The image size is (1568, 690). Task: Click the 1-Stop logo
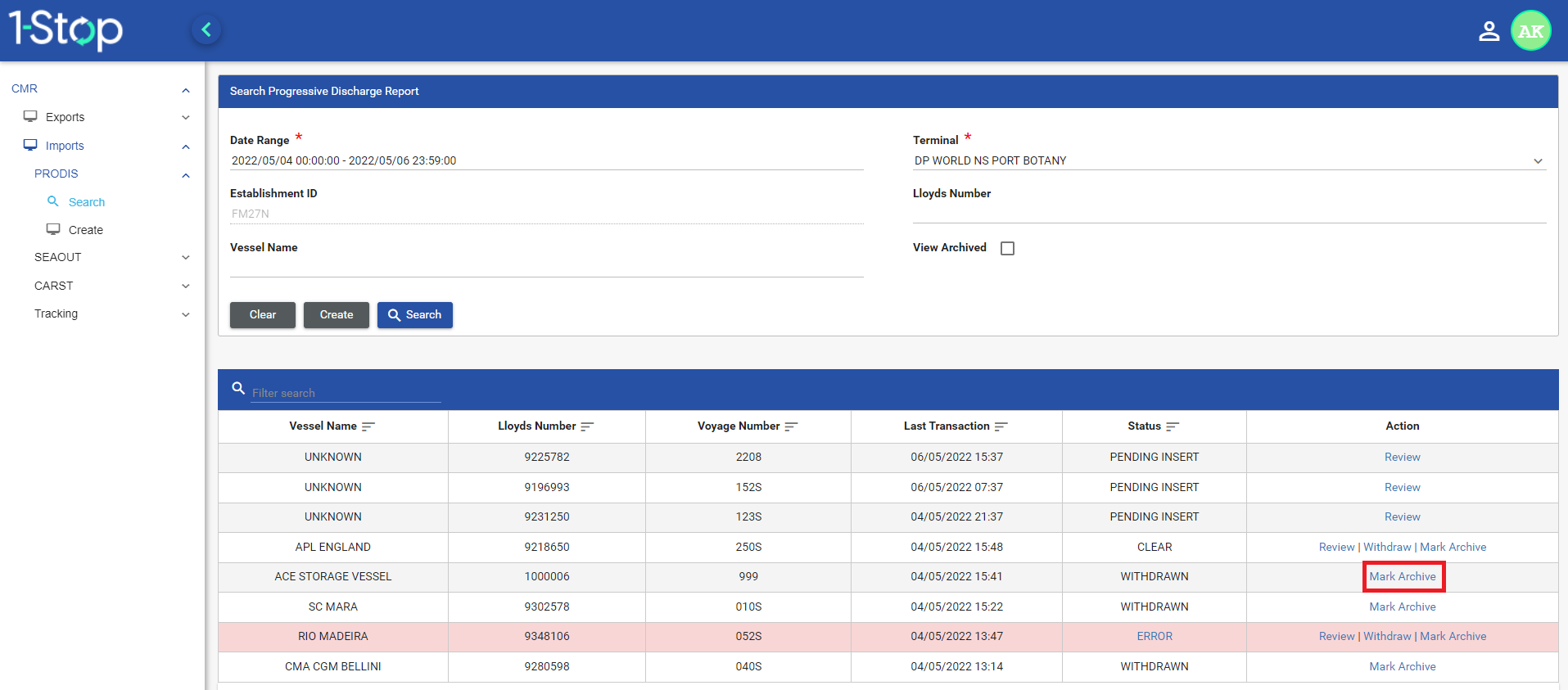click(66, 29)
